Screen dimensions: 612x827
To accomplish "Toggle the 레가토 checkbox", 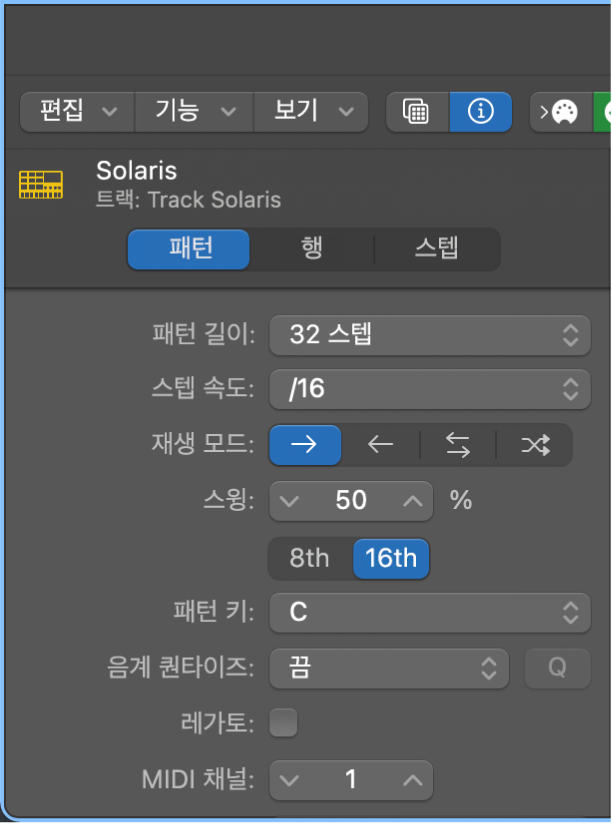I will pyautogui.click(x=284, y=723).
